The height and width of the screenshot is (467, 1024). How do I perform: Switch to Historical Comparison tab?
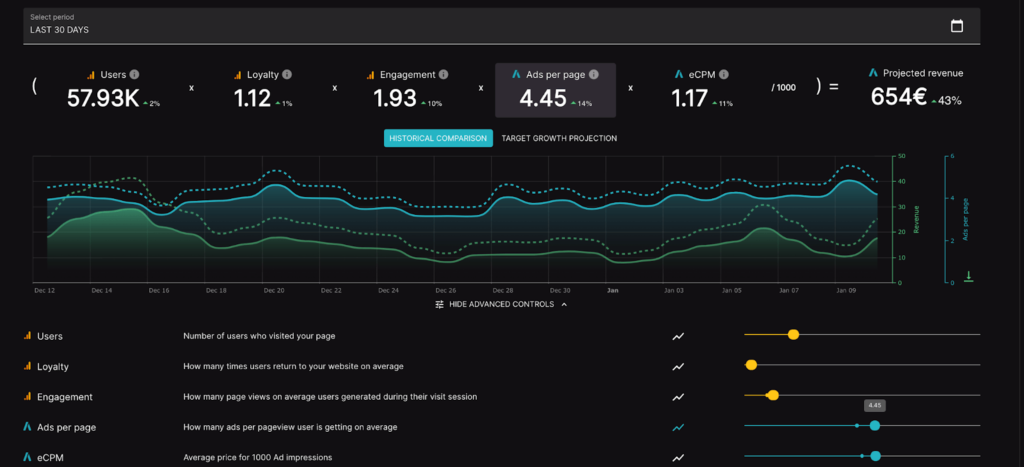coord(438,138)
